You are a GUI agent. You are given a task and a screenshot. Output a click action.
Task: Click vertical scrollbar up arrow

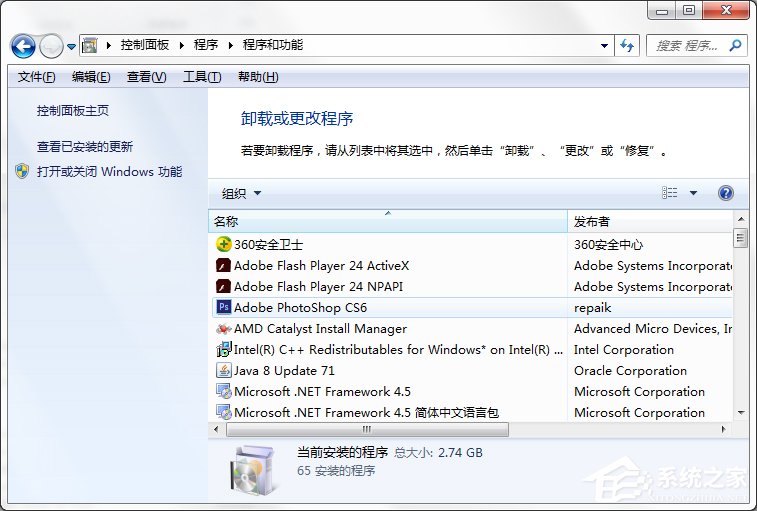pyautogui.click(x=741, y=219)
